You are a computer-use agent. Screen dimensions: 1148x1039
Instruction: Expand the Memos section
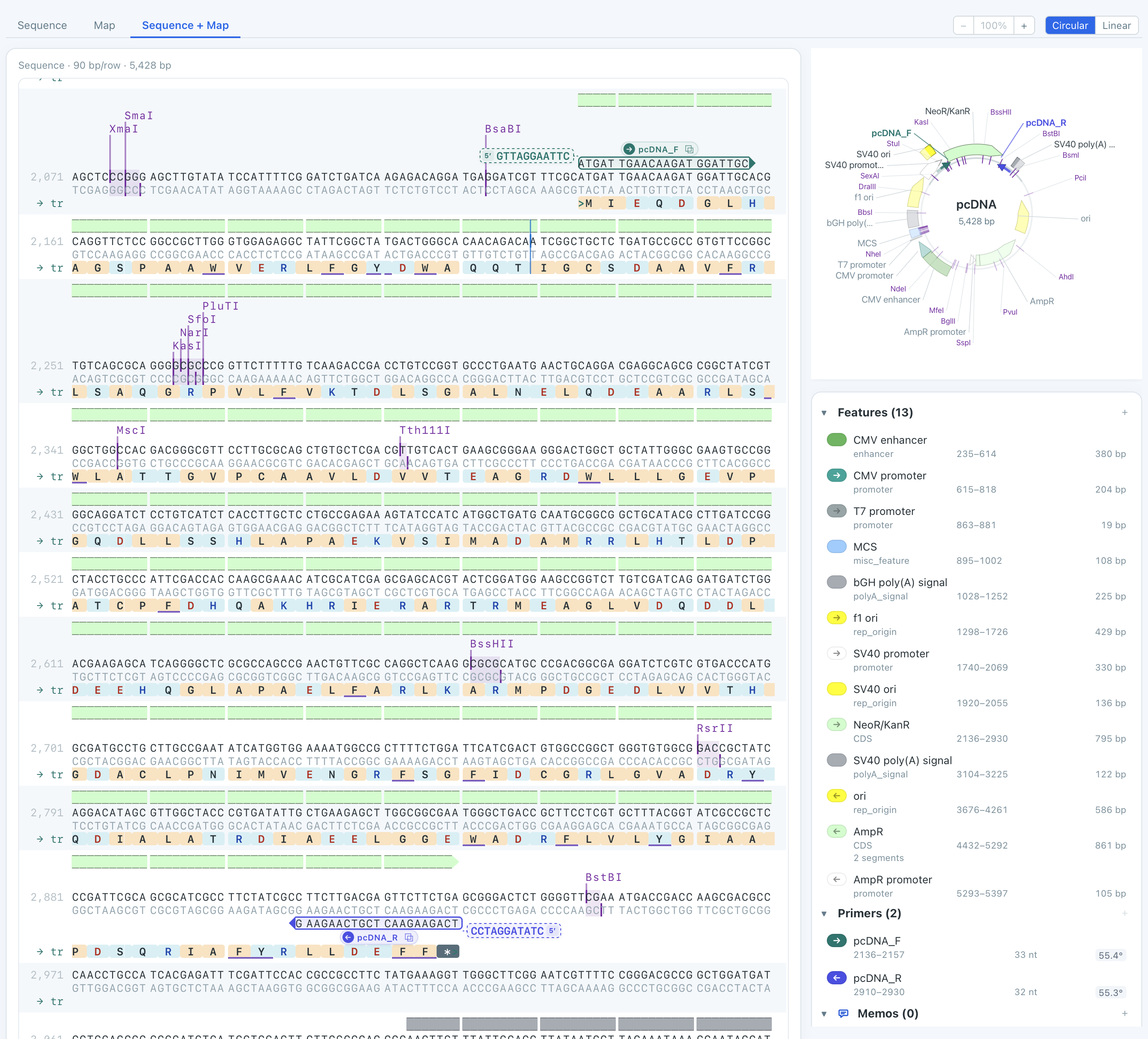pyautogui.click(x=824, y=1014)
